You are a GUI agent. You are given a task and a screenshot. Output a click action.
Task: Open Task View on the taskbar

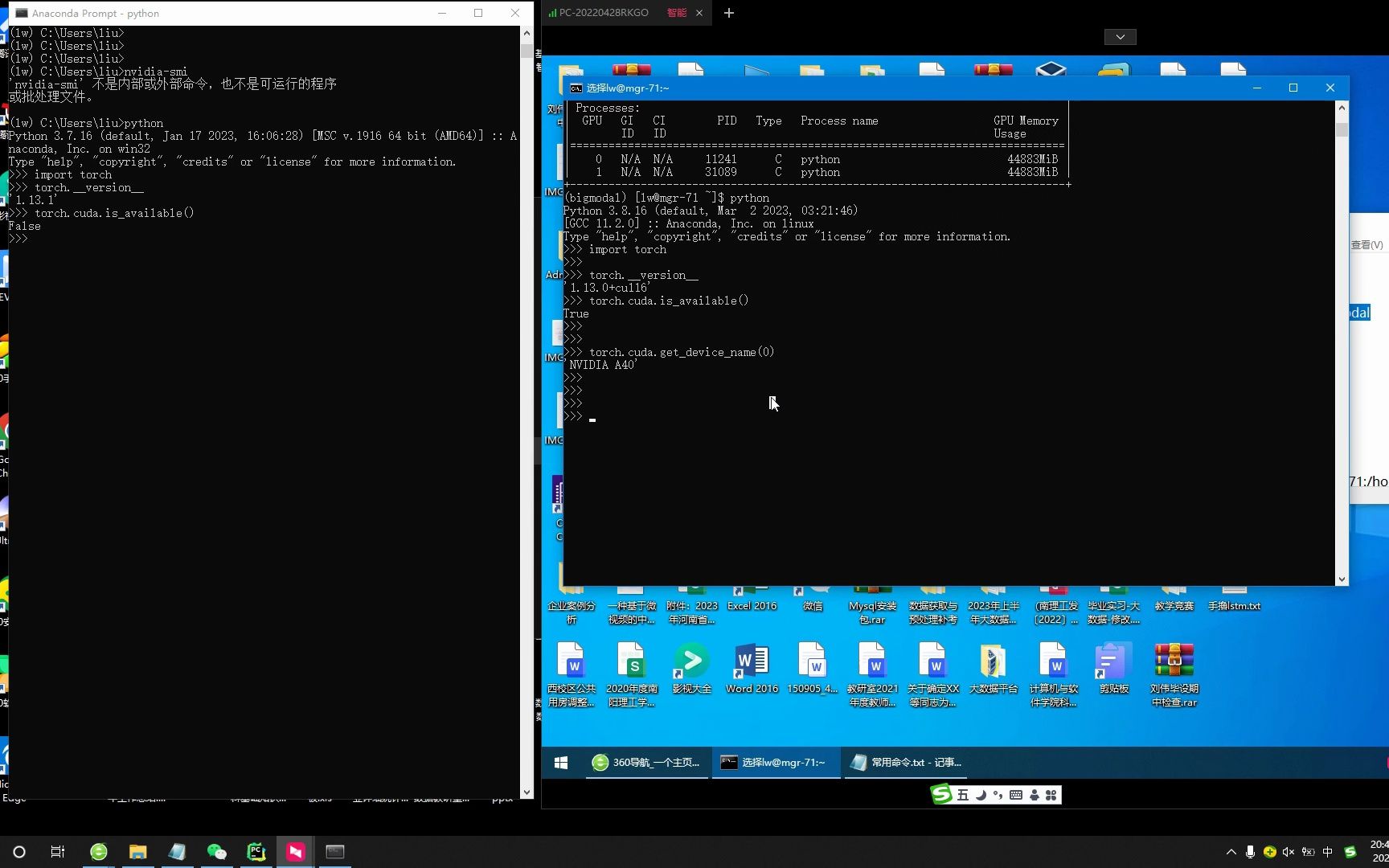[58, 852]
